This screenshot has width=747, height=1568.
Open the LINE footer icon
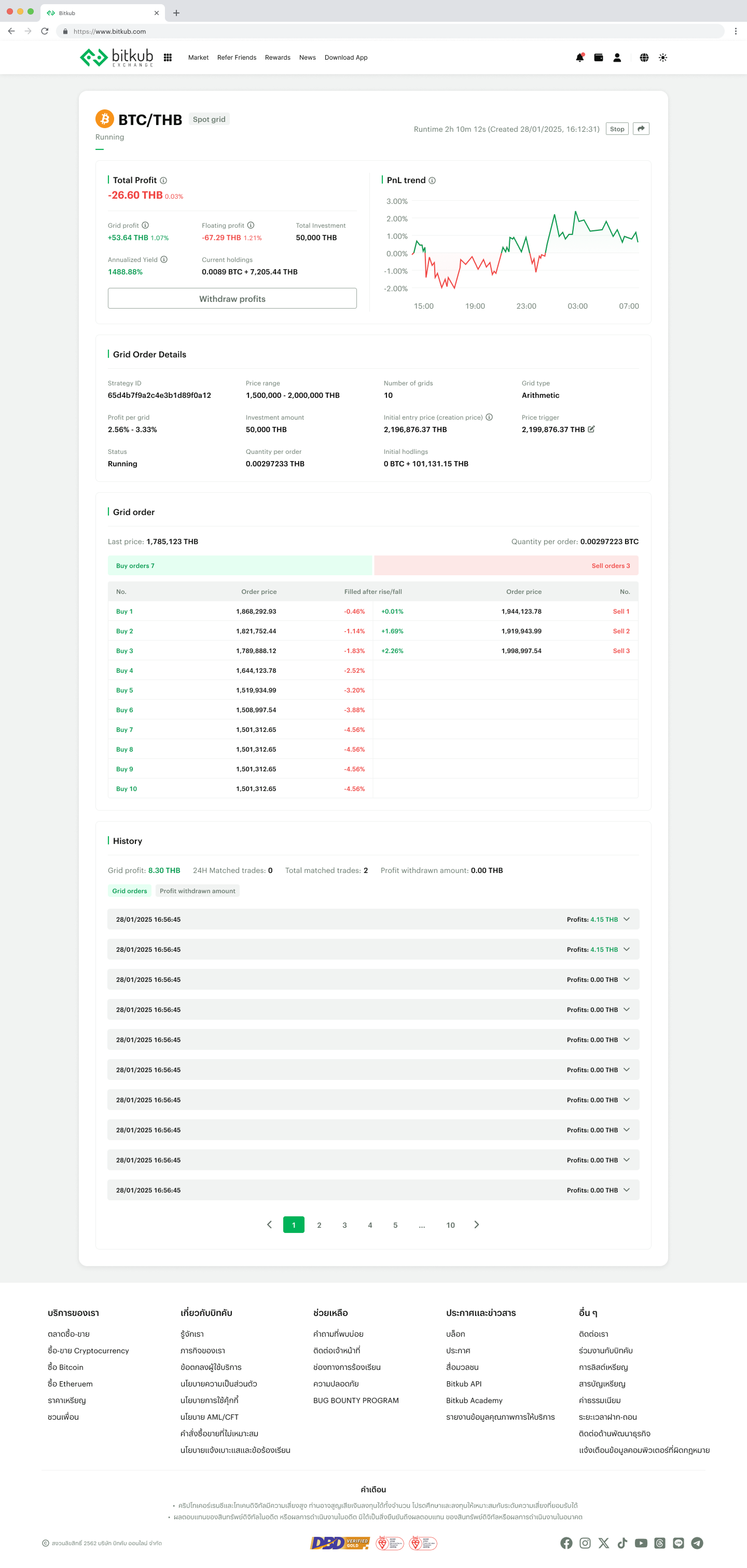[678, 1543]
